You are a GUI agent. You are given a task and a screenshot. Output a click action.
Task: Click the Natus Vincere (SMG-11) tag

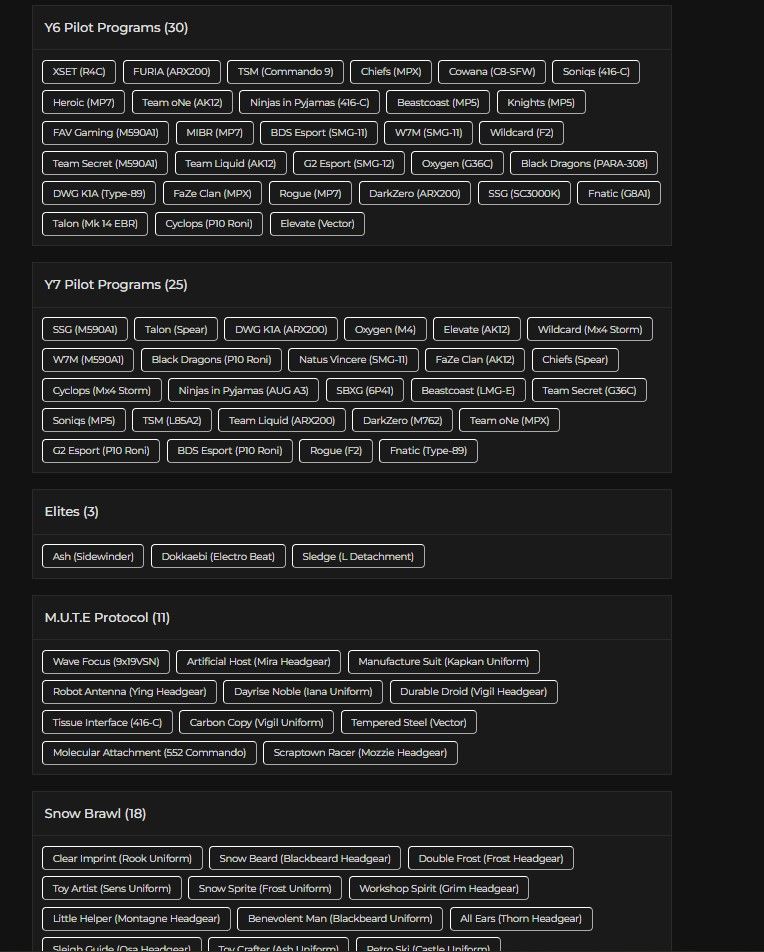[353, 359]
